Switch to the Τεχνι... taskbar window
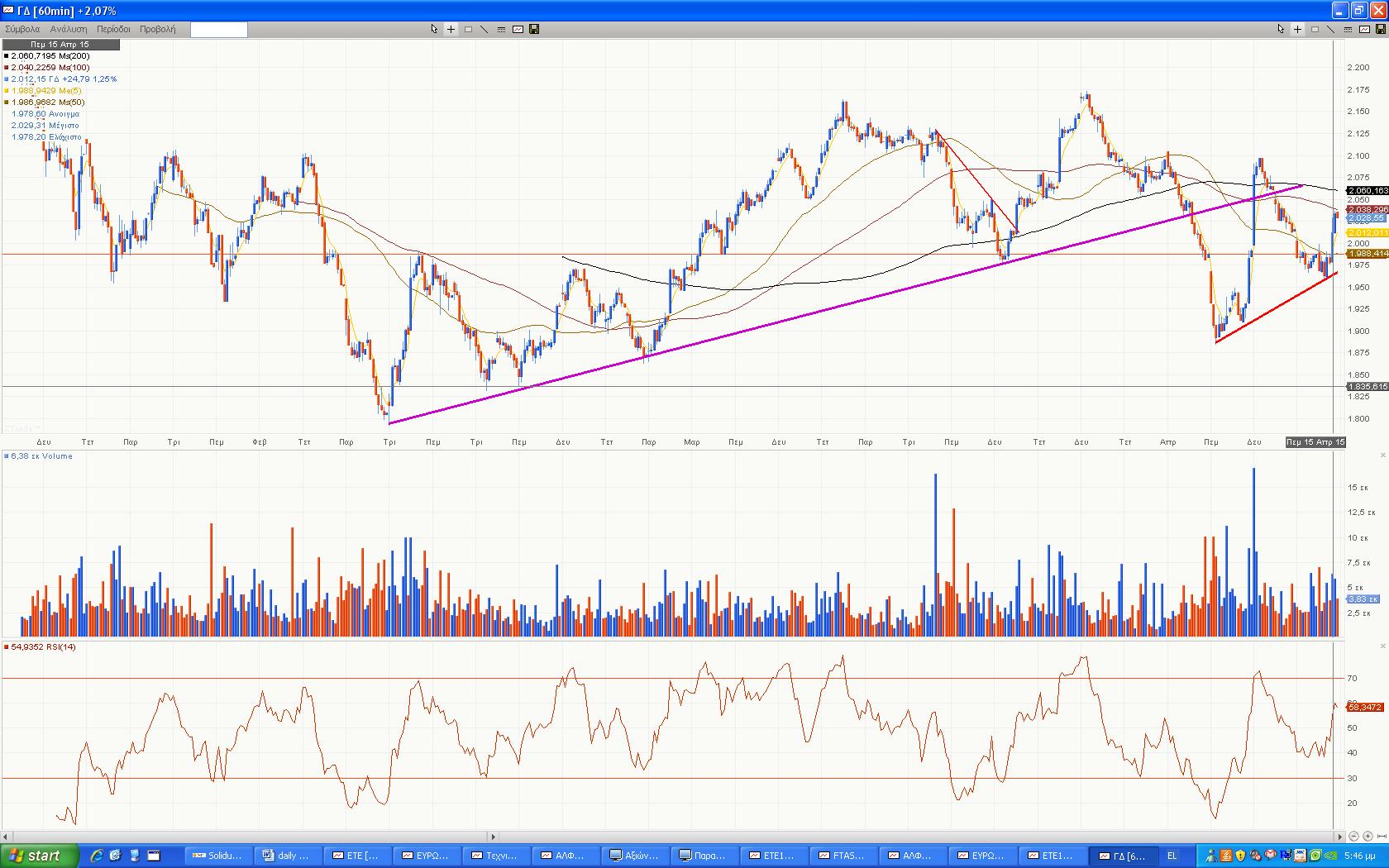The image size is (1389, 868). click(497, 856)
